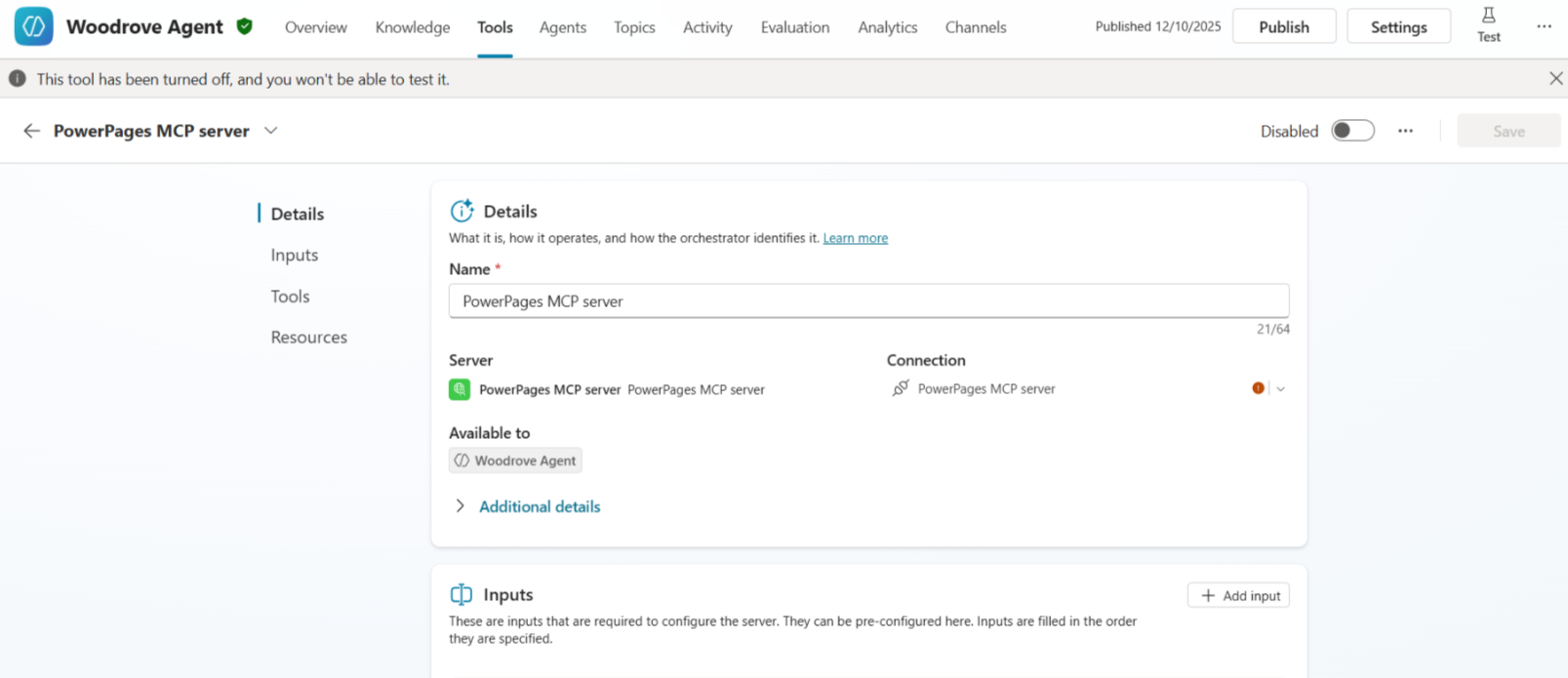This screenshot has height=678, width=1568.
Task: Click the info icon in the banner
Action: pos(18,78)
